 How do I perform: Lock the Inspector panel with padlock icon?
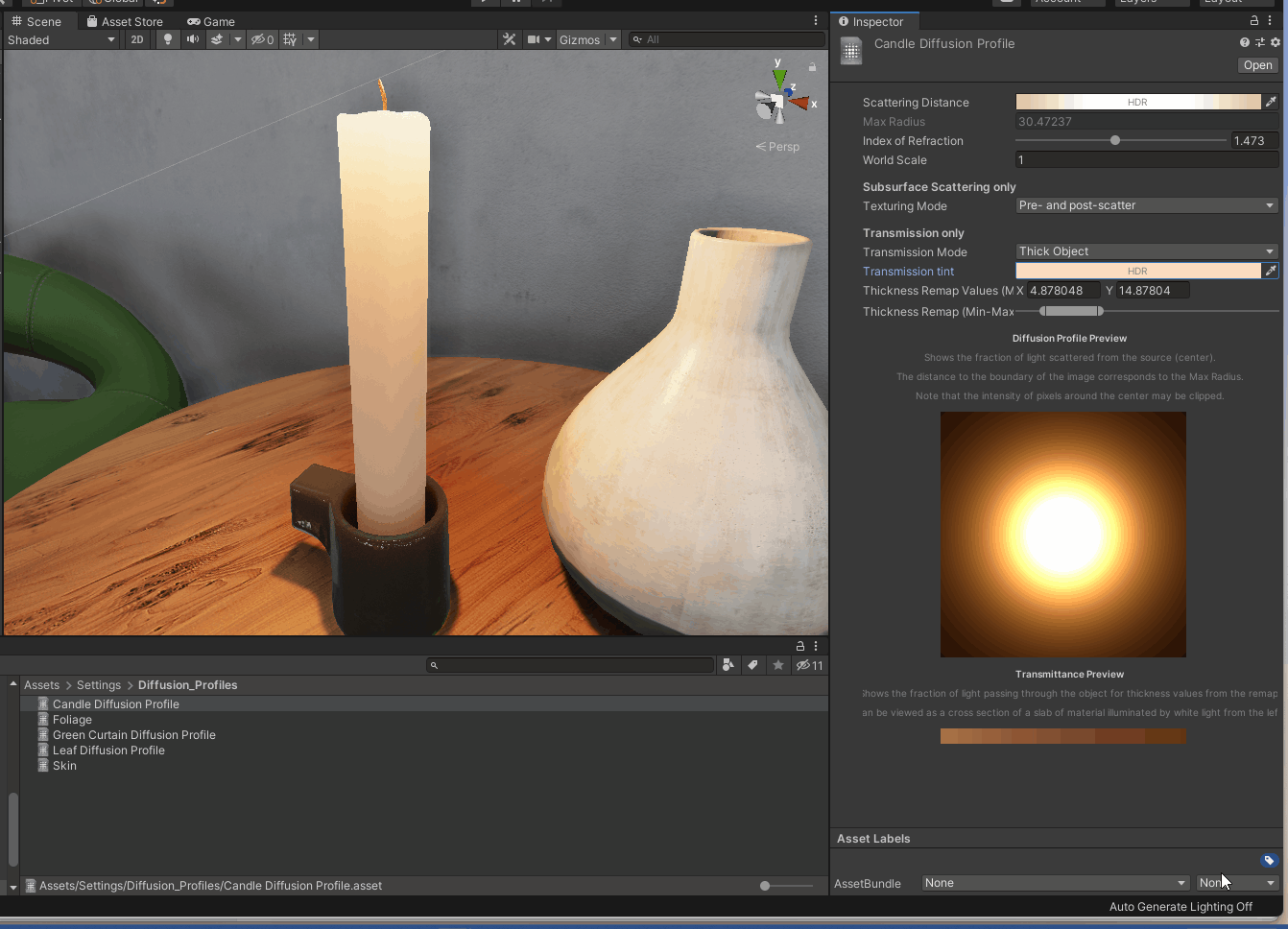[1253, 20]
